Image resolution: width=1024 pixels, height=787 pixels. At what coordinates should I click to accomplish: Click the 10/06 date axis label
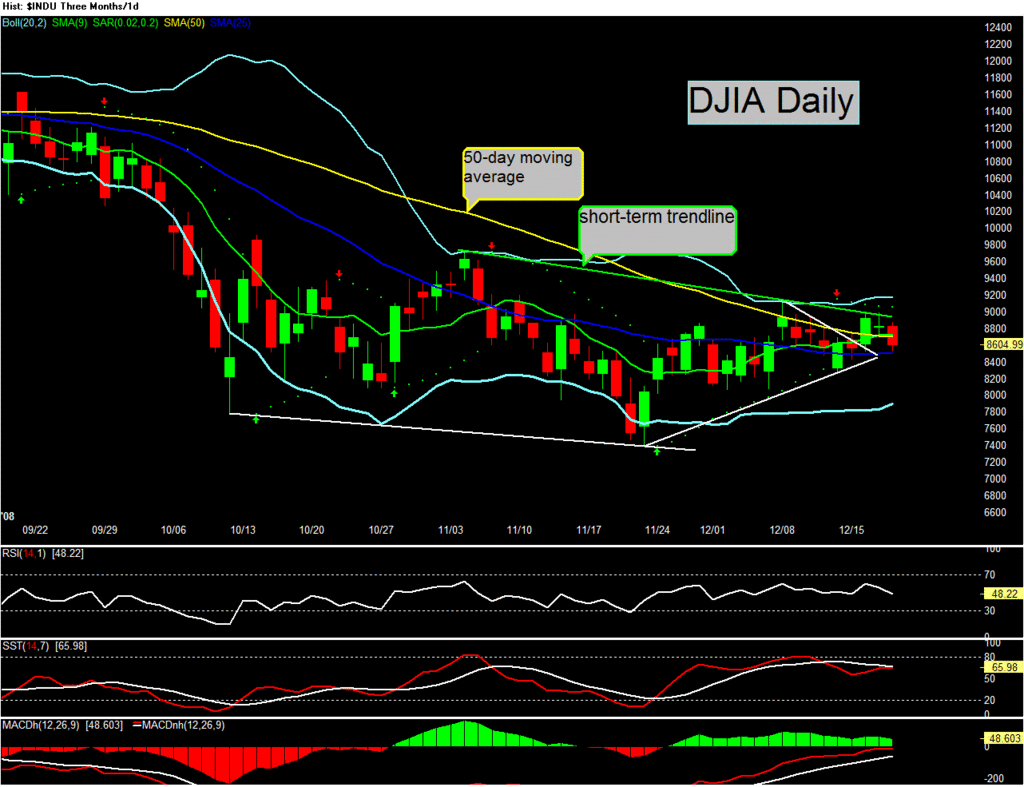(173, 530)
